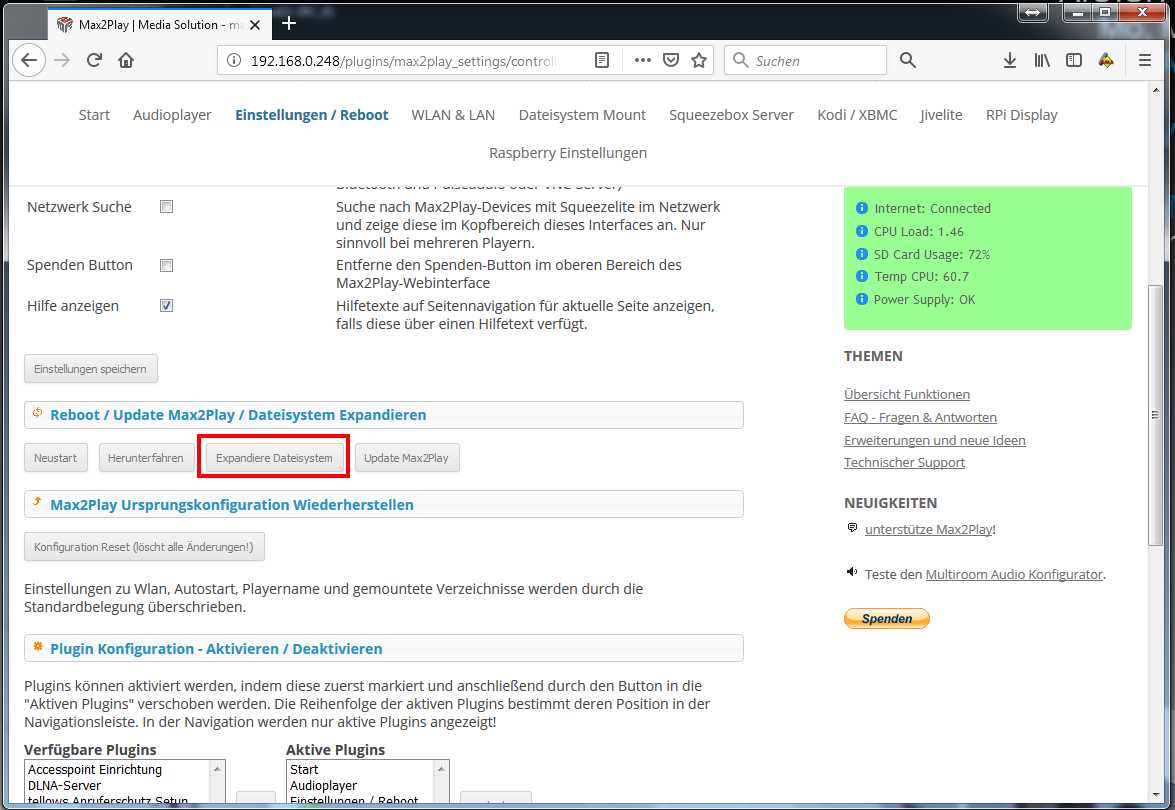Click Expandiere Dateisystem button
Screen dimensions: 1175x810
[274, 458]
